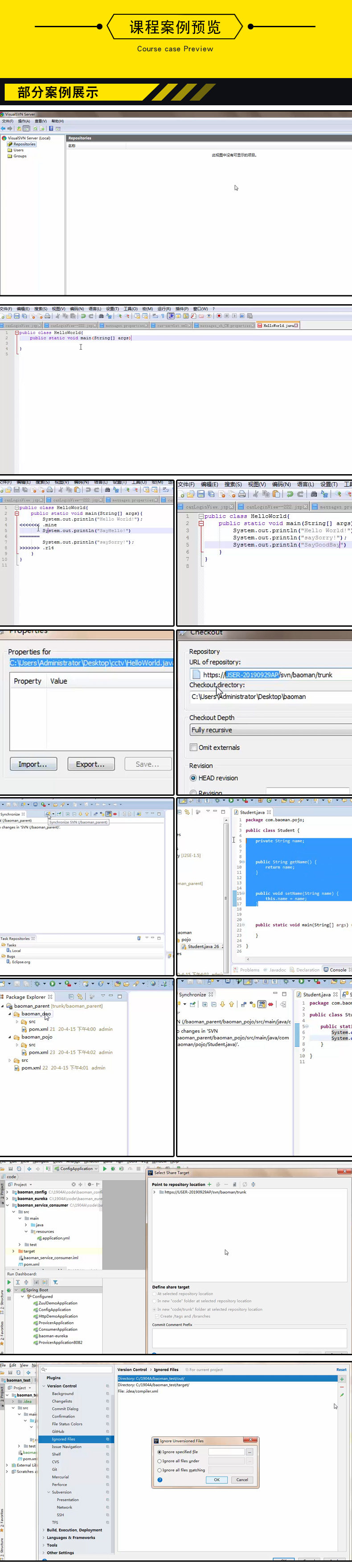Click add repository plus icon in Share Target
Image resolution: width=352 pixels, height=1568 pixels.
209,1184
